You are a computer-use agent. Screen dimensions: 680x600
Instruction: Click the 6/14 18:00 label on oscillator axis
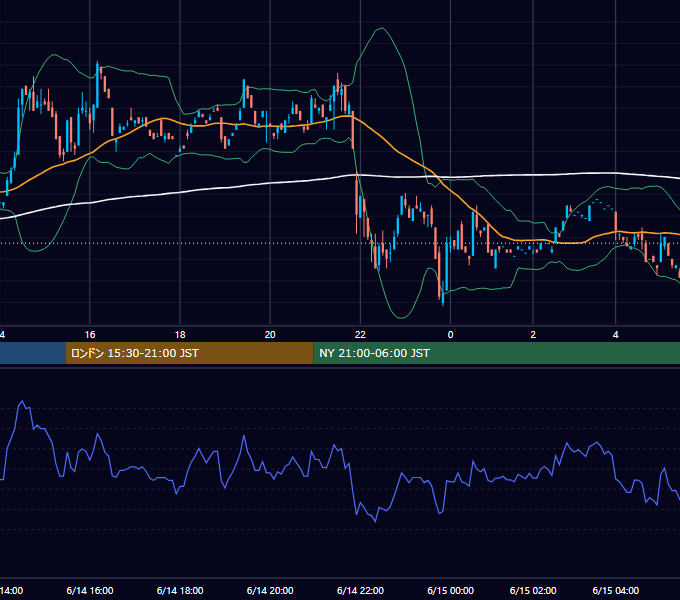pos(180,590)
